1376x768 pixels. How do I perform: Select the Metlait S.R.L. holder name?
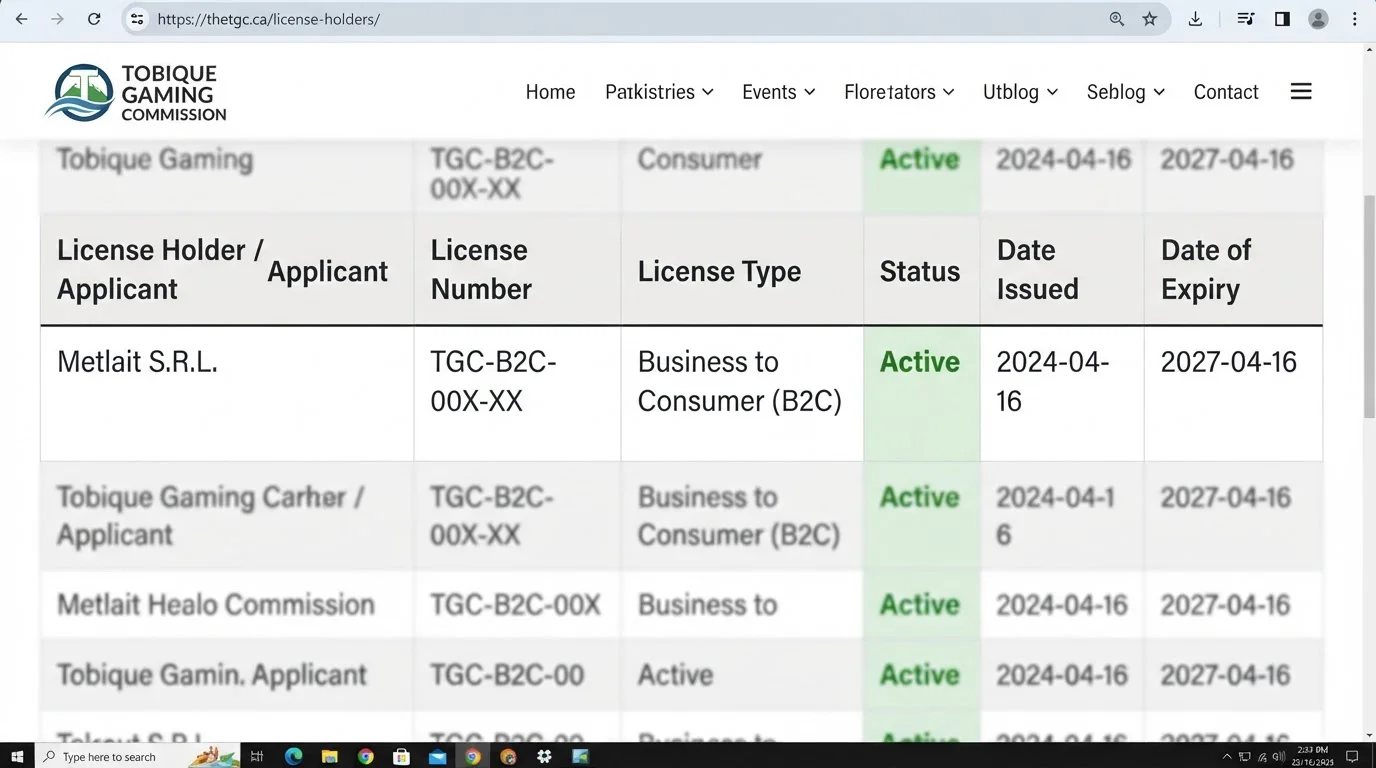pyautogui.click(x=137, y=362)
